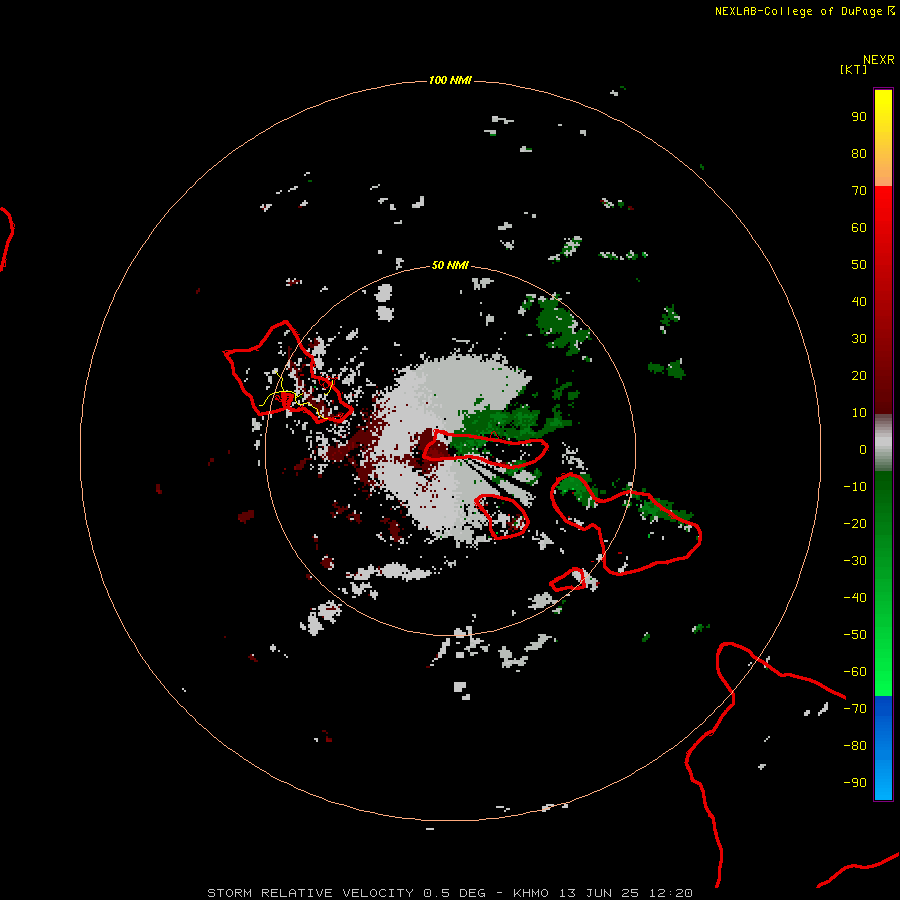Select the -10 knot scale value
900x900 pixels.
tap(855, 487)
